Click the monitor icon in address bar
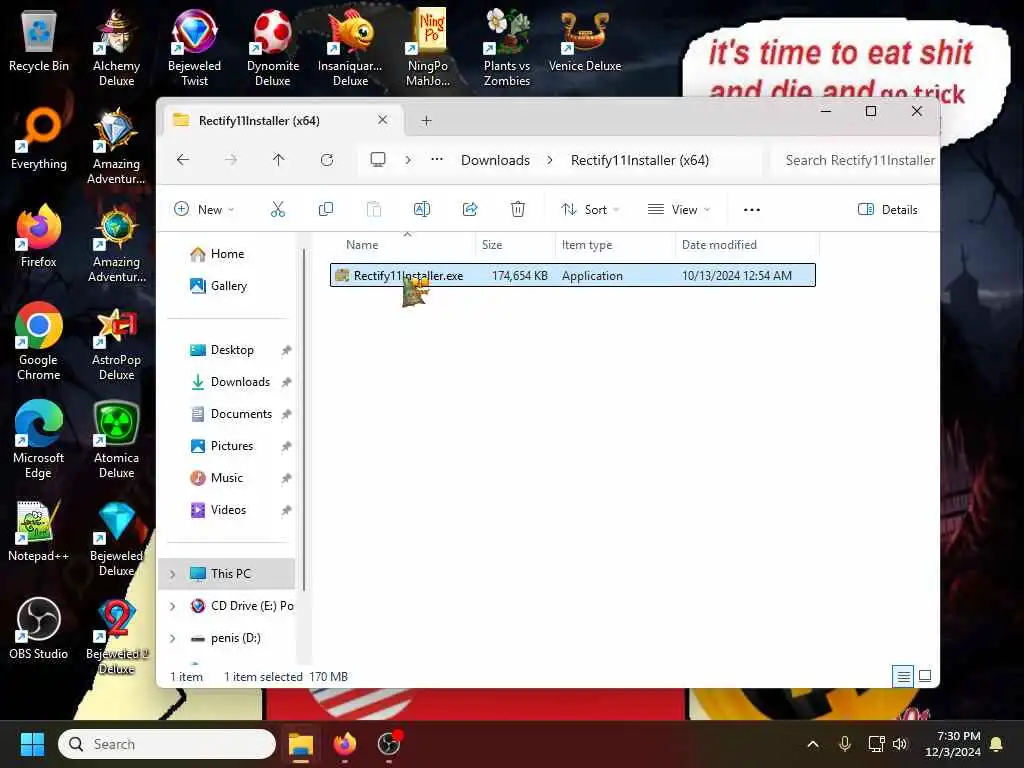The width and height of the screenshot is (1024, 768). (377, 159)
